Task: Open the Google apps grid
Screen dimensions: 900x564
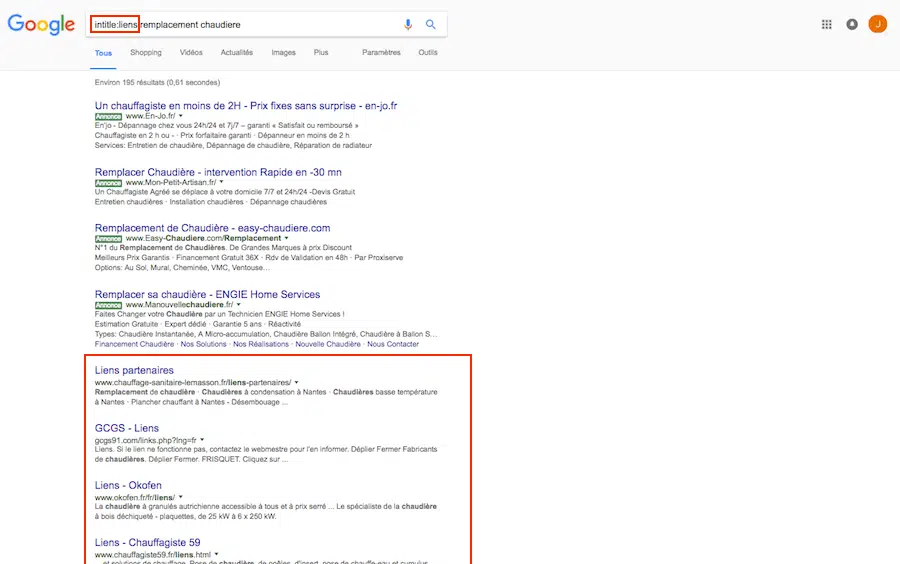Action: point(826,24)
